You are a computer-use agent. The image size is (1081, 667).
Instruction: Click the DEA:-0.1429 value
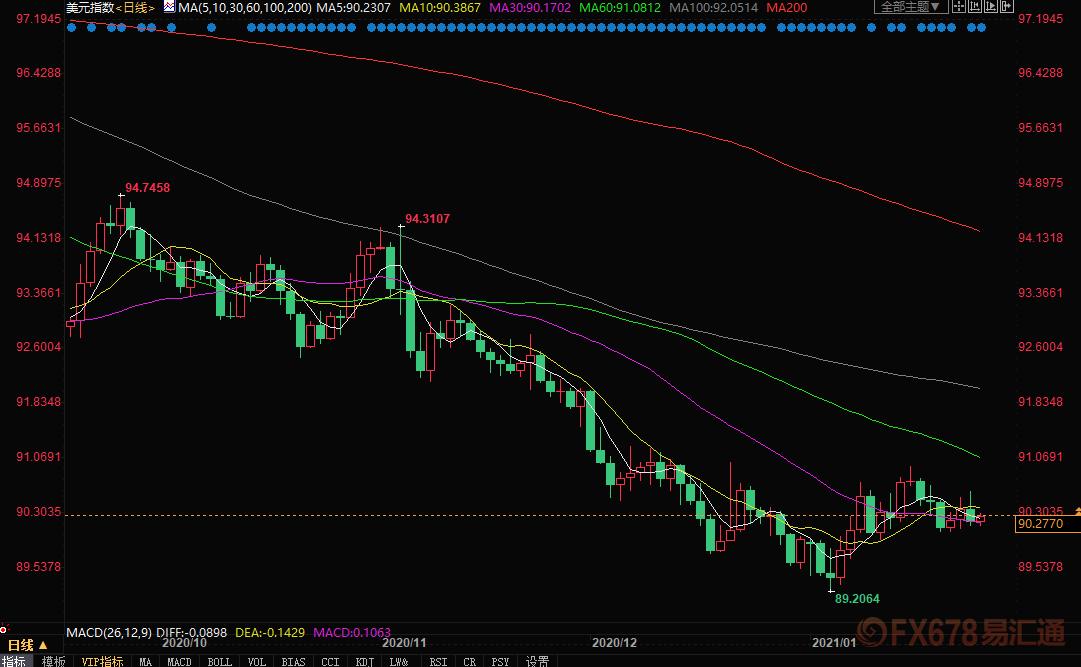270,633
